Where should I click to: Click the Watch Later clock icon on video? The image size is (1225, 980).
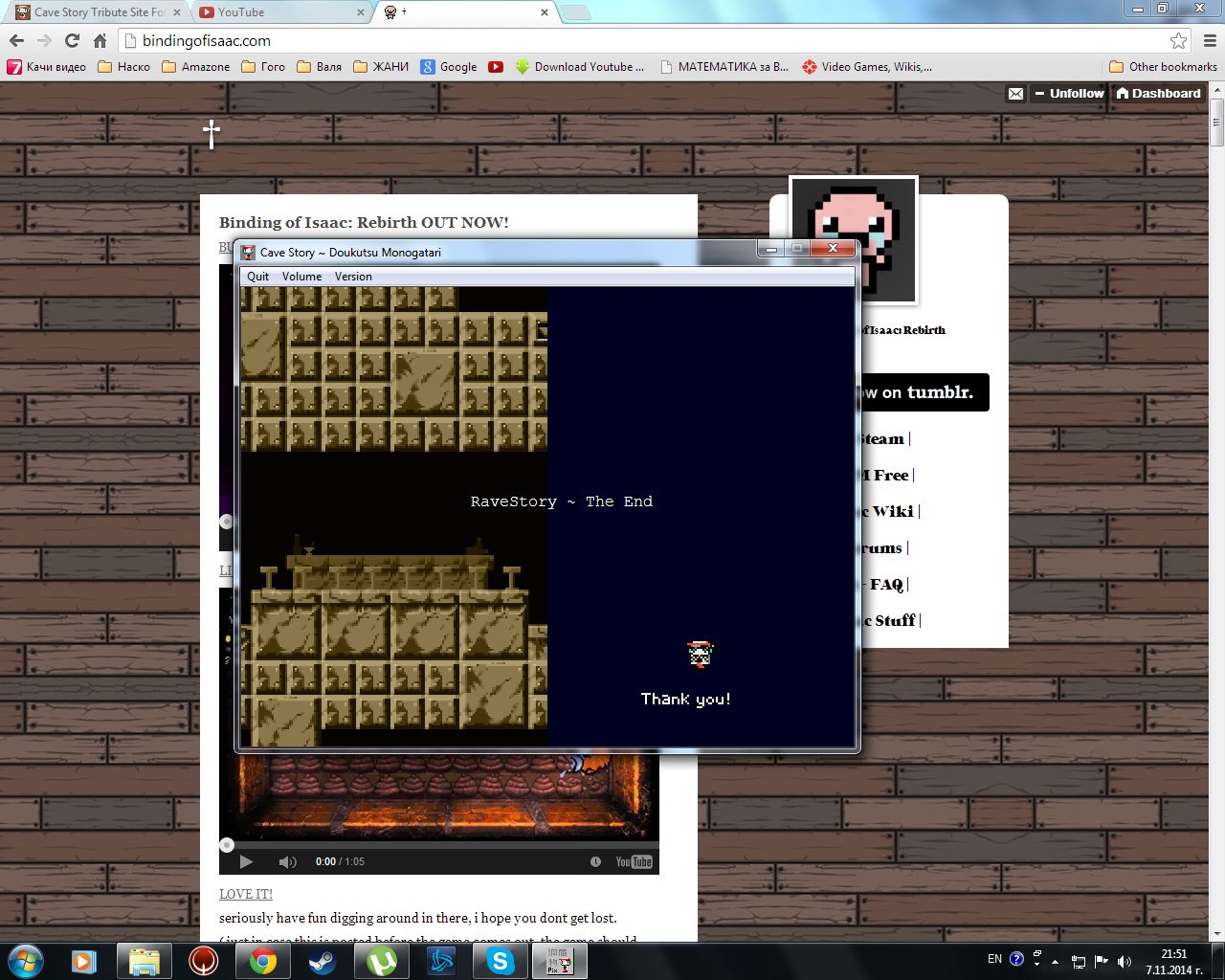[x=595, y=861]
